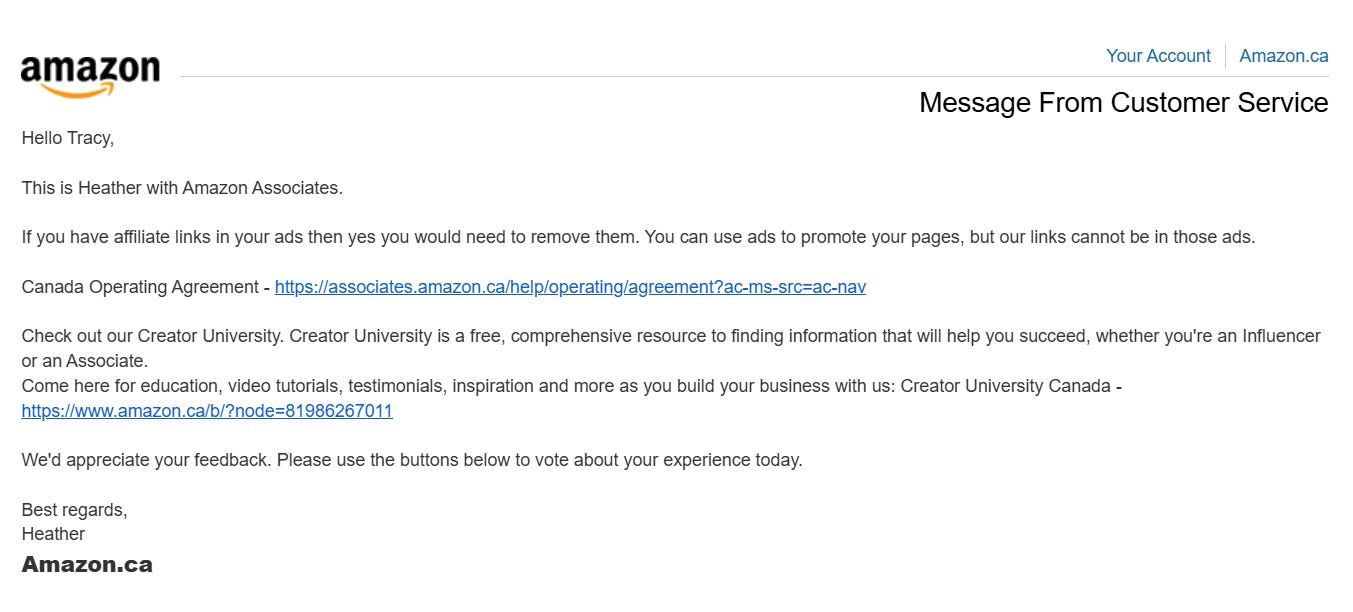Click the greeting 'Hello Tracy,'
This screenshot has width=1353, height=612.
coord(68,138)
